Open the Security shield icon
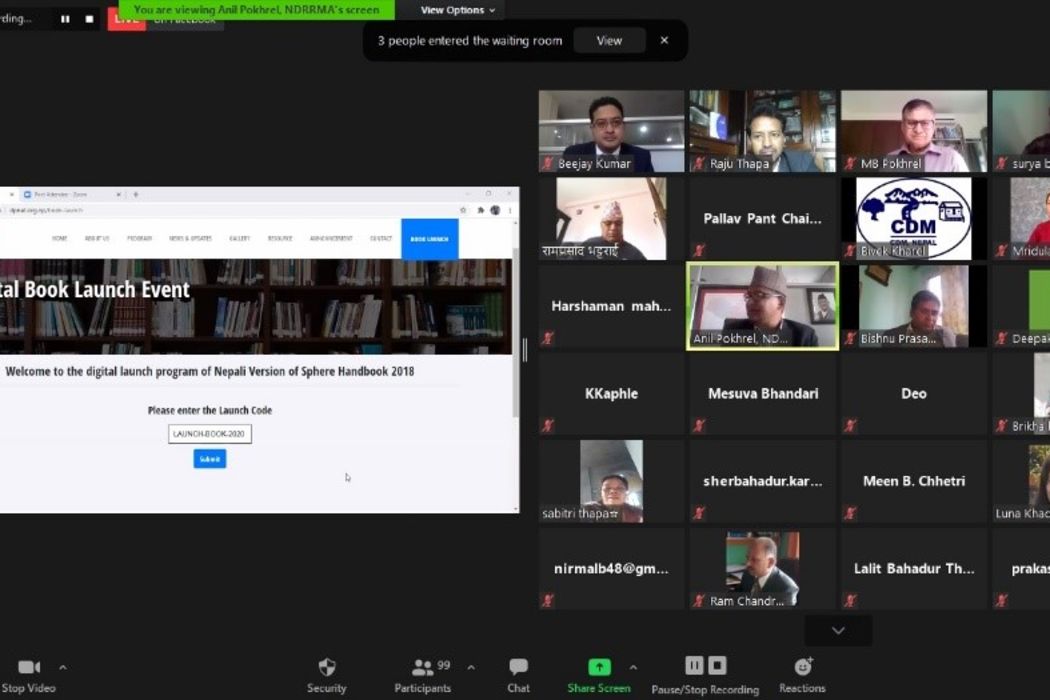This screenshot has width=1050, height=700. coord(327,667)
